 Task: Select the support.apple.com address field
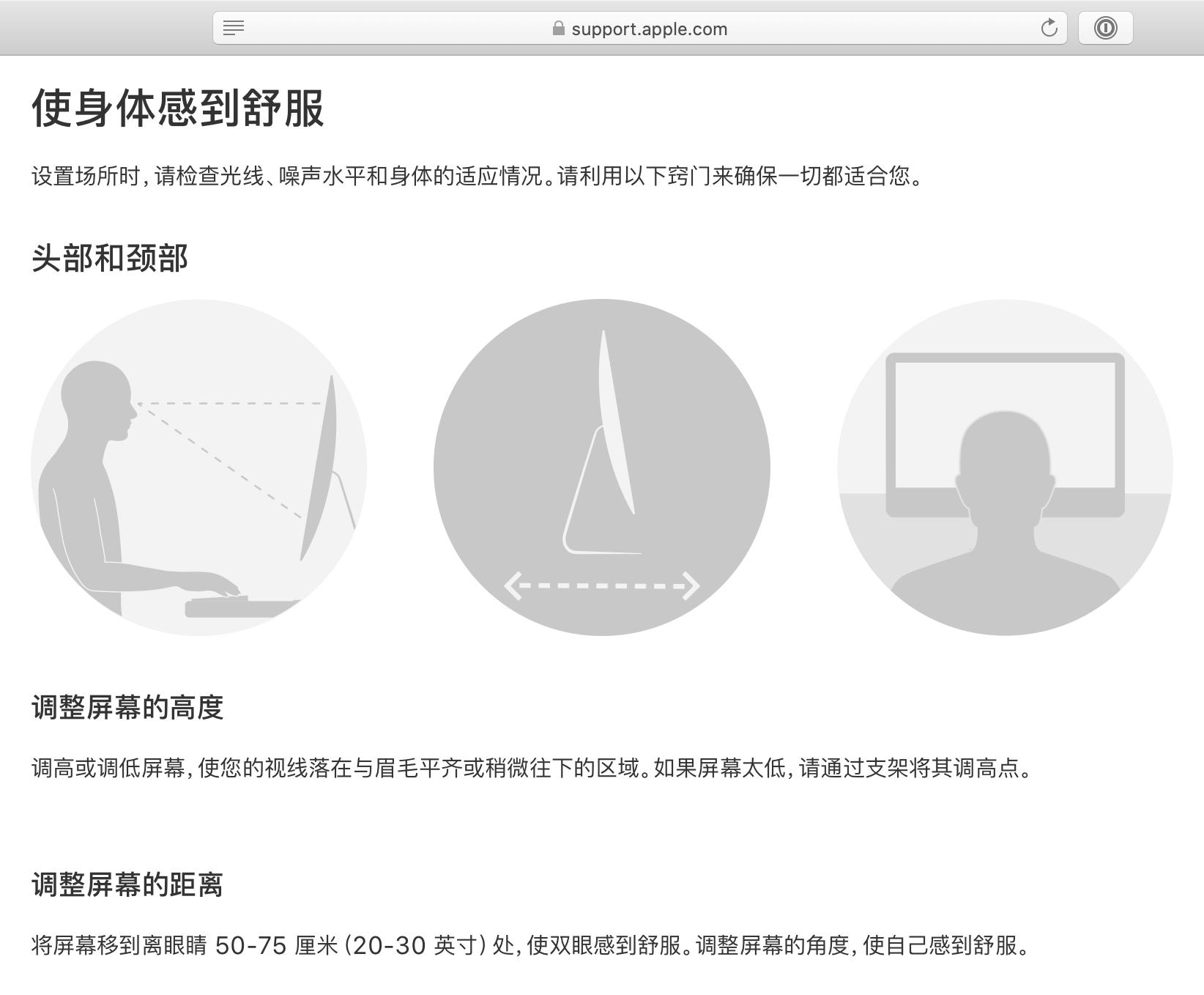(x=640, y=29)
